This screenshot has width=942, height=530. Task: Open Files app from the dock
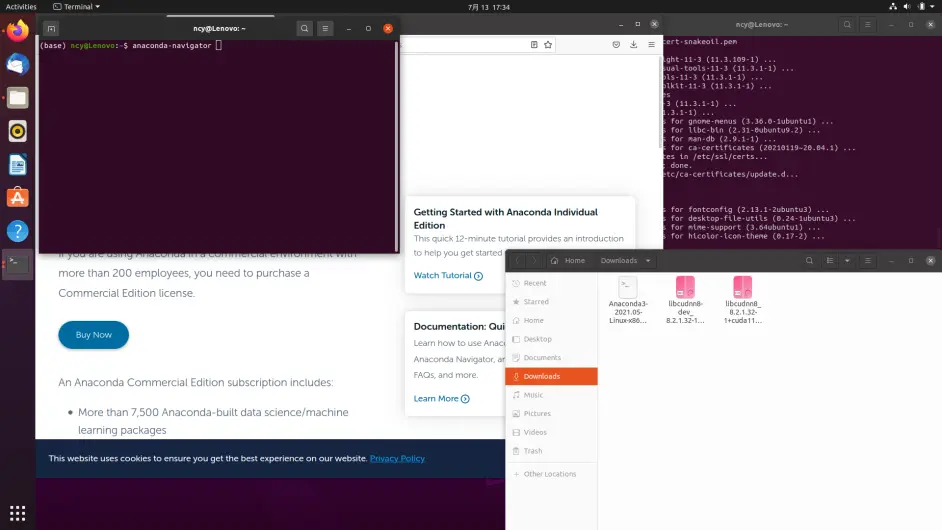tap(17, 98)
